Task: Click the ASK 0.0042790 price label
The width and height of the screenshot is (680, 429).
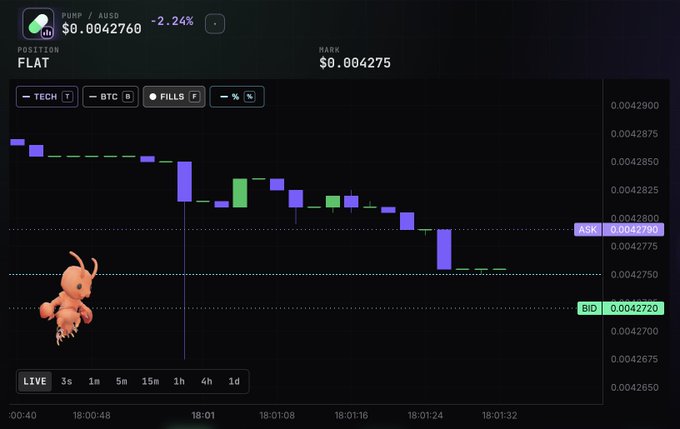Action: pos(619,229)
